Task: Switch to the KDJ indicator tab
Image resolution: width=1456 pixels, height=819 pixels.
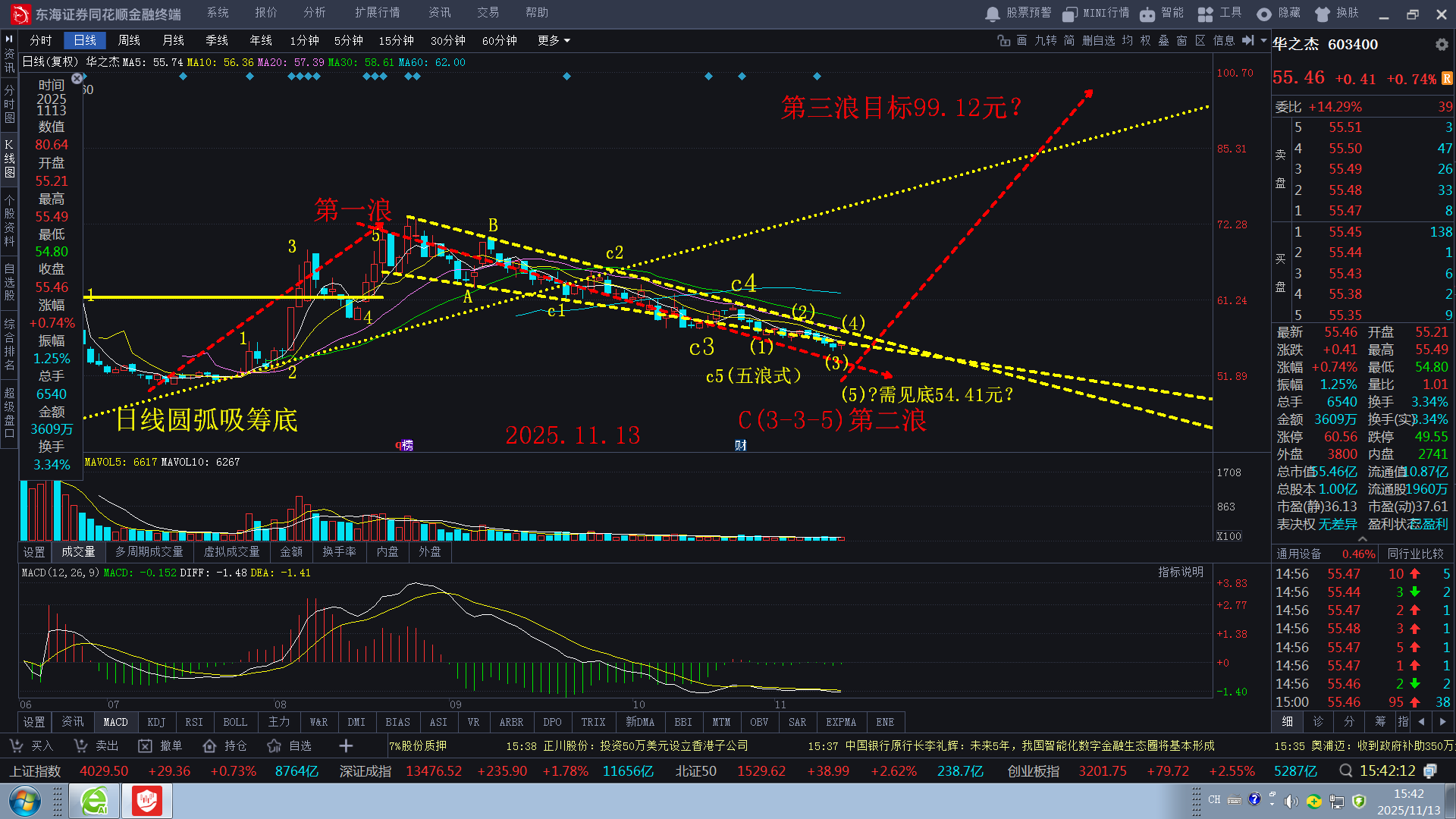Action: [156, 722]
